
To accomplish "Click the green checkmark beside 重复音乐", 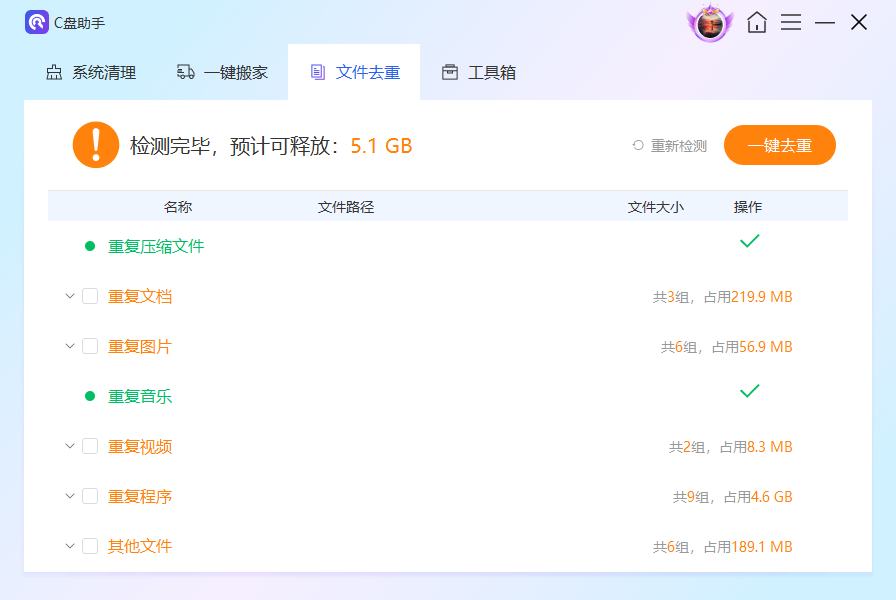I will point(749,391).
